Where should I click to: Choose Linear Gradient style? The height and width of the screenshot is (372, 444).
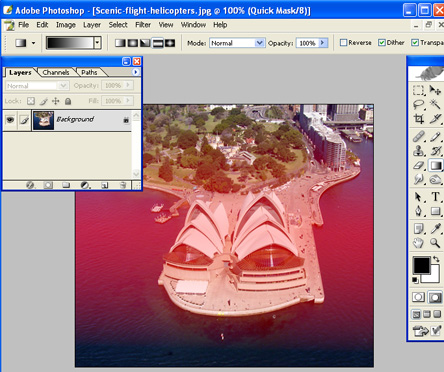click(120, 43)
